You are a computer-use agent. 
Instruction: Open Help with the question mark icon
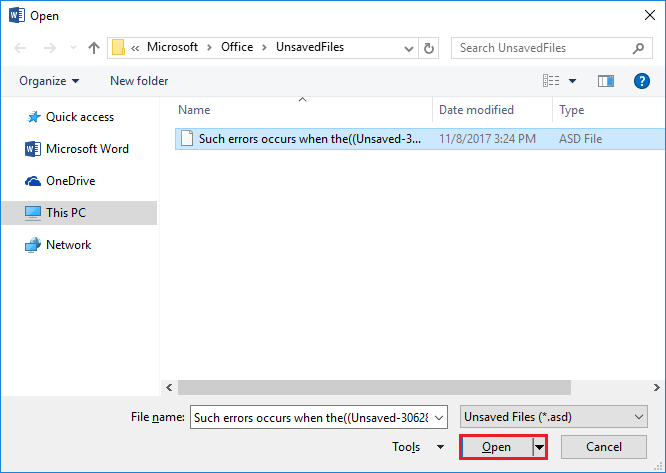point(642,81)
